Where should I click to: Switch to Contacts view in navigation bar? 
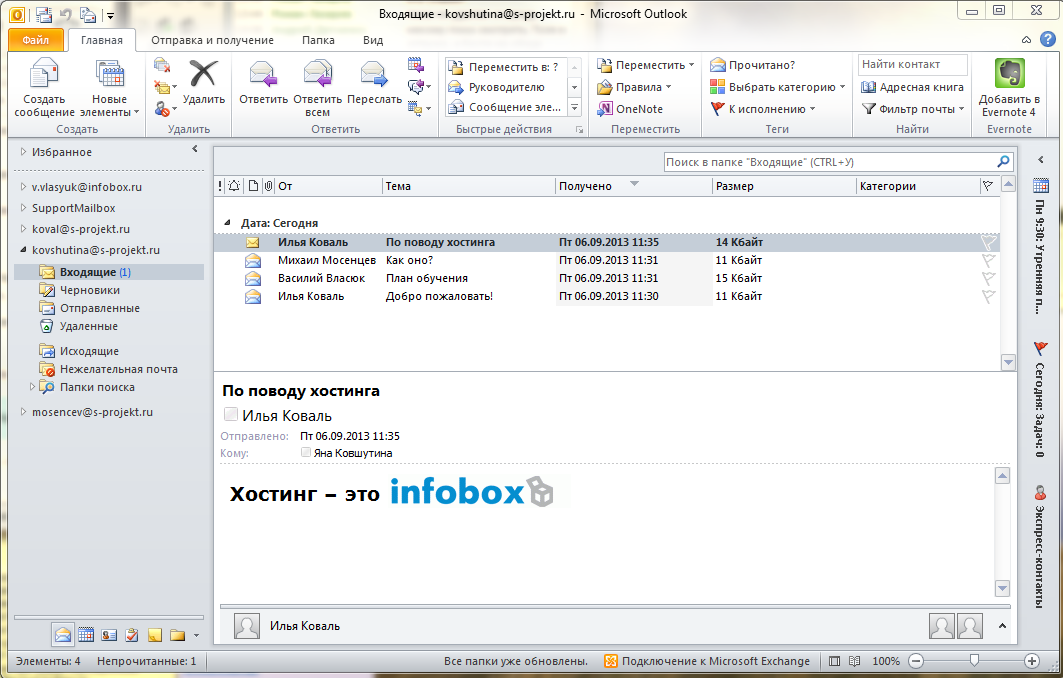(109, 635)
